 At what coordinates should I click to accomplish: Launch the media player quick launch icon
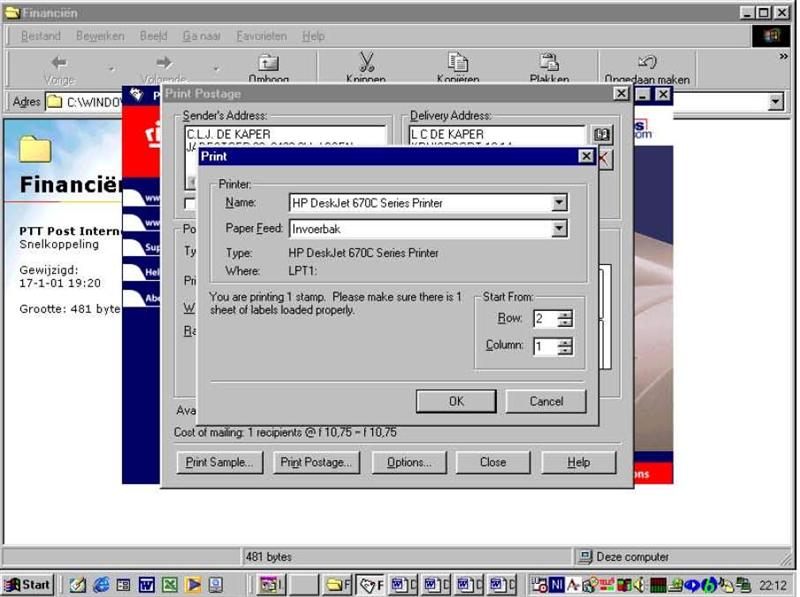(x=193, y=585)
